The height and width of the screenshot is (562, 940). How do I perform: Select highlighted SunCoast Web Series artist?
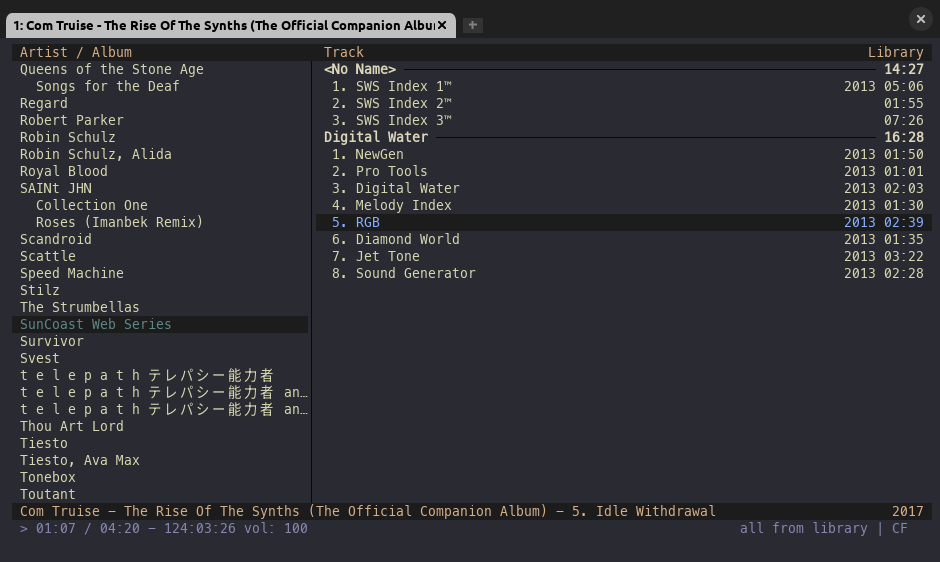pyautogui.click(x=160, y=324)
